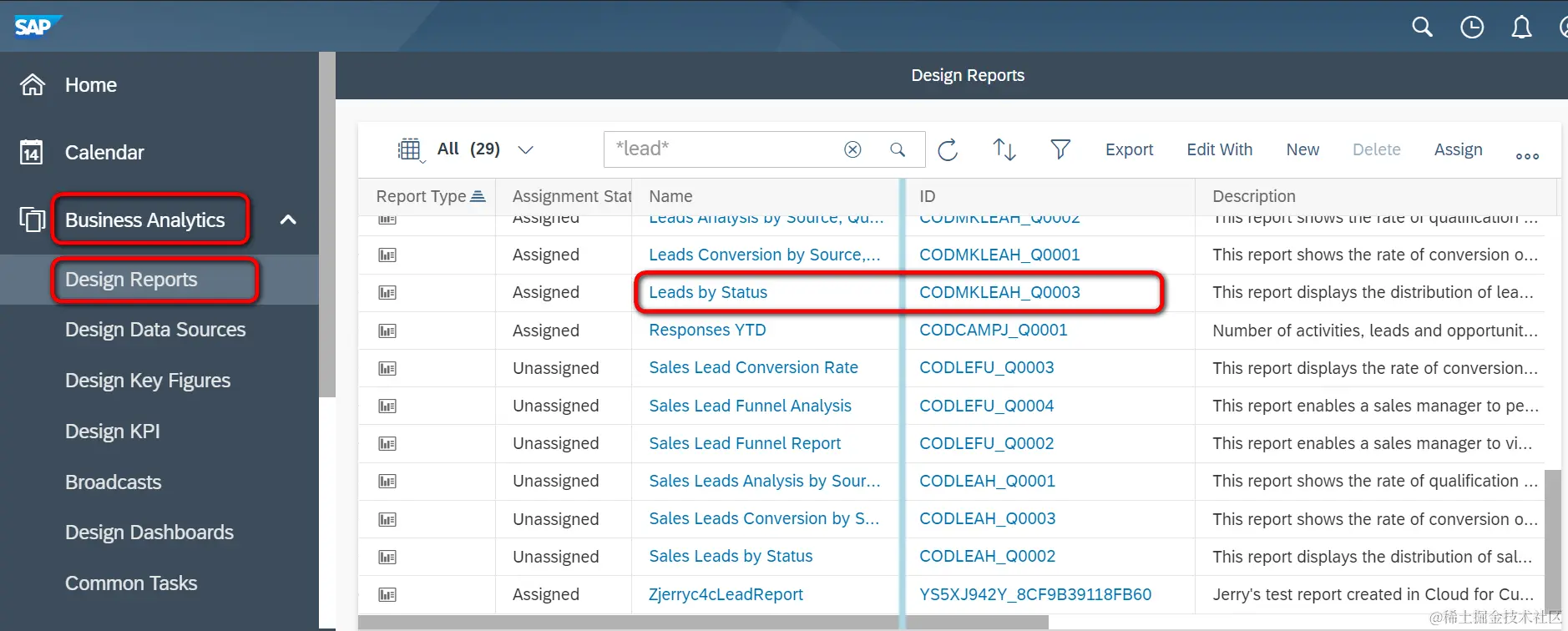
Task: Open Sales Lead Funnel Analysis link
Action: [x=750, y=406]
